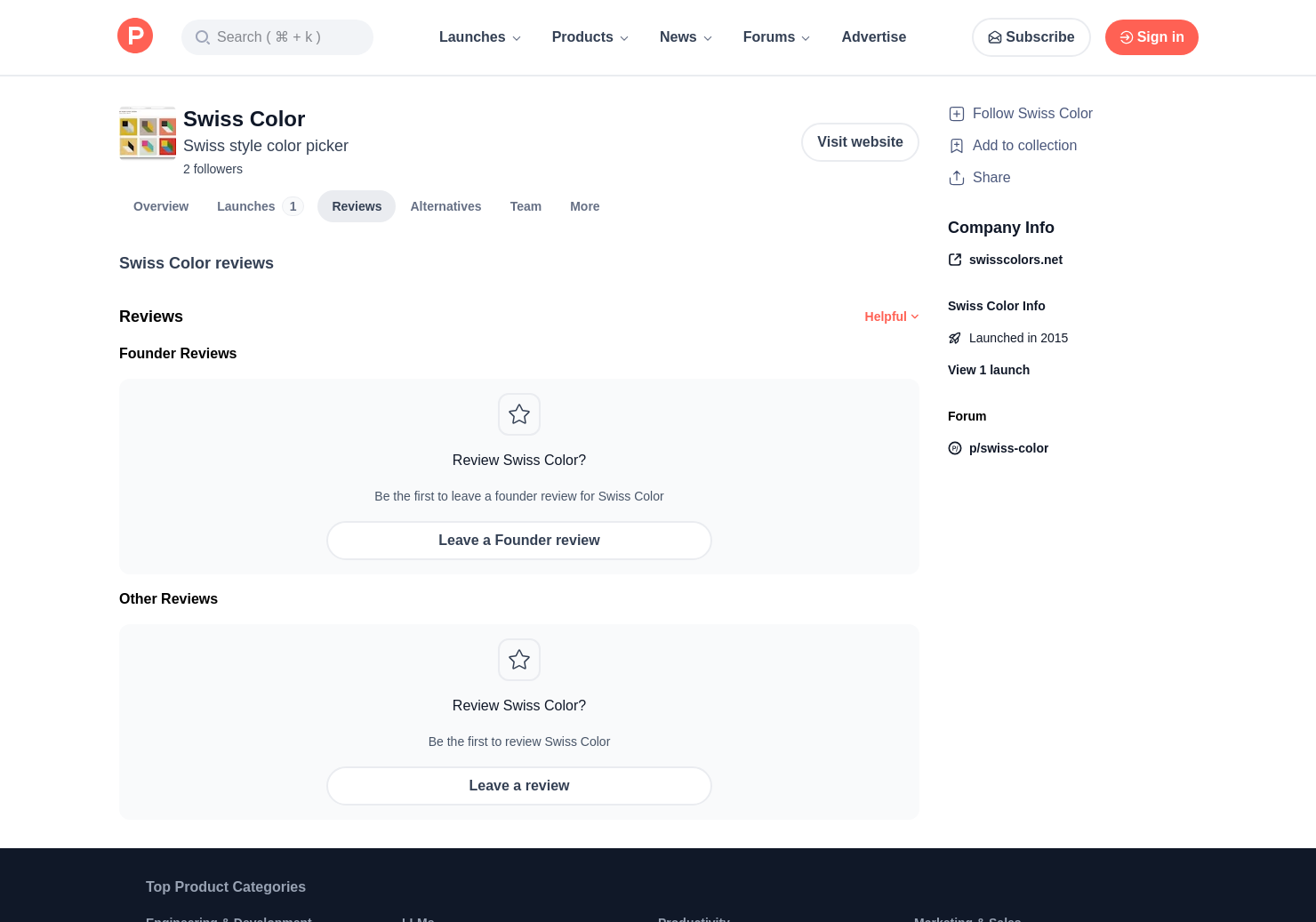
Task: Click the Add to collection text
Action: click(x=1024, y=146)
